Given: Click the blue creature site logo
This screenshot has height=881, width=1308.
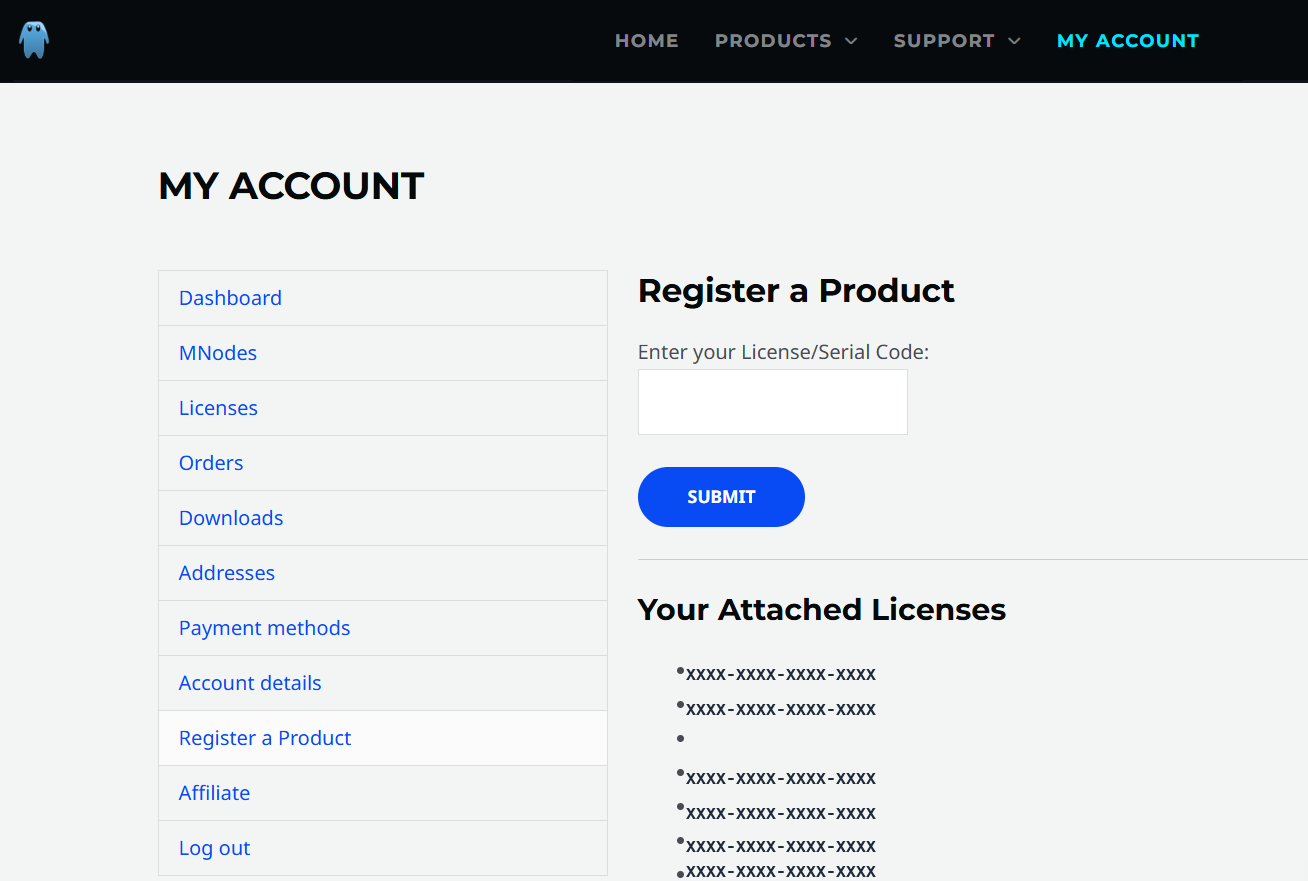Looking at the screenshot, I should pos(34,40).
